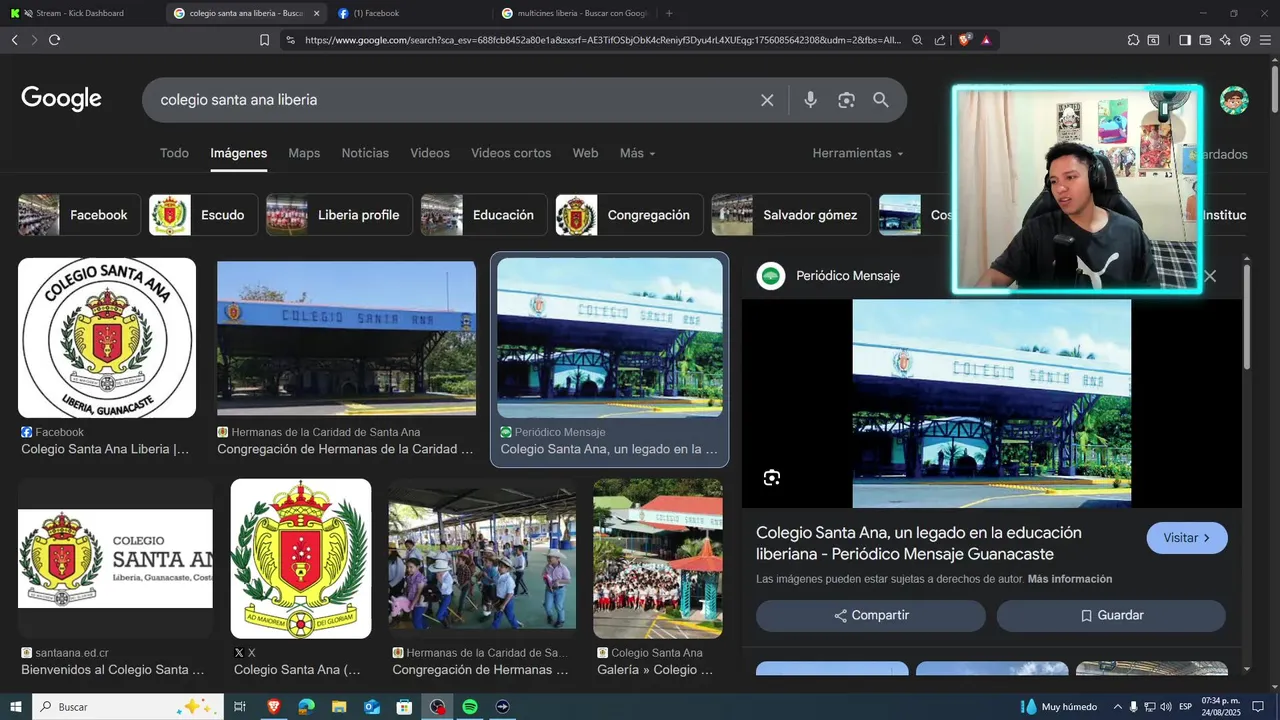Toggle the browser sidebar panel icon
Image resolution: width=1280 pixels, height=720 pixels.
coord(1185,40)
